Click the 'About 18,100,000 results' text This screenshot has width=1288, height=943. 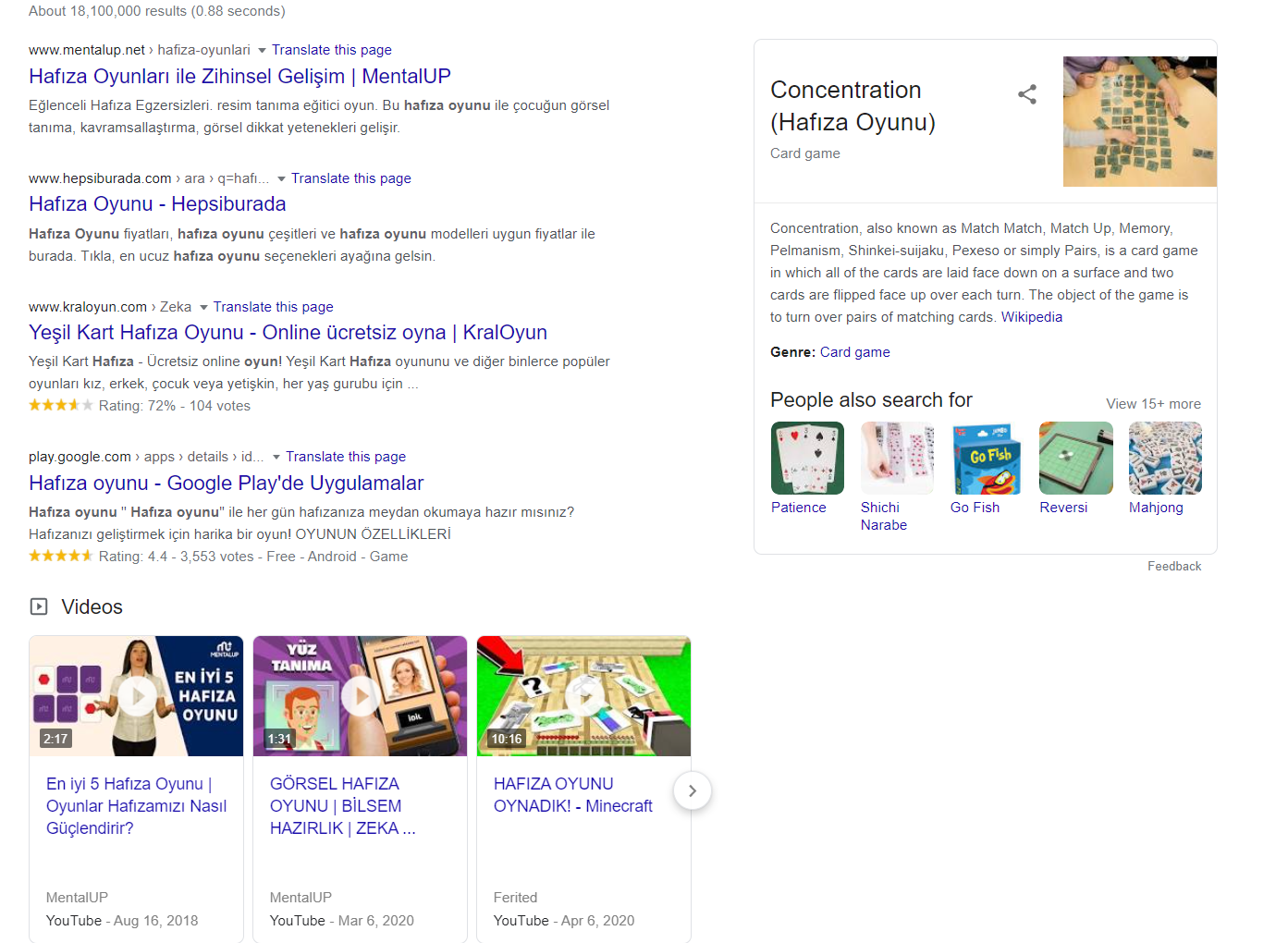157,11
